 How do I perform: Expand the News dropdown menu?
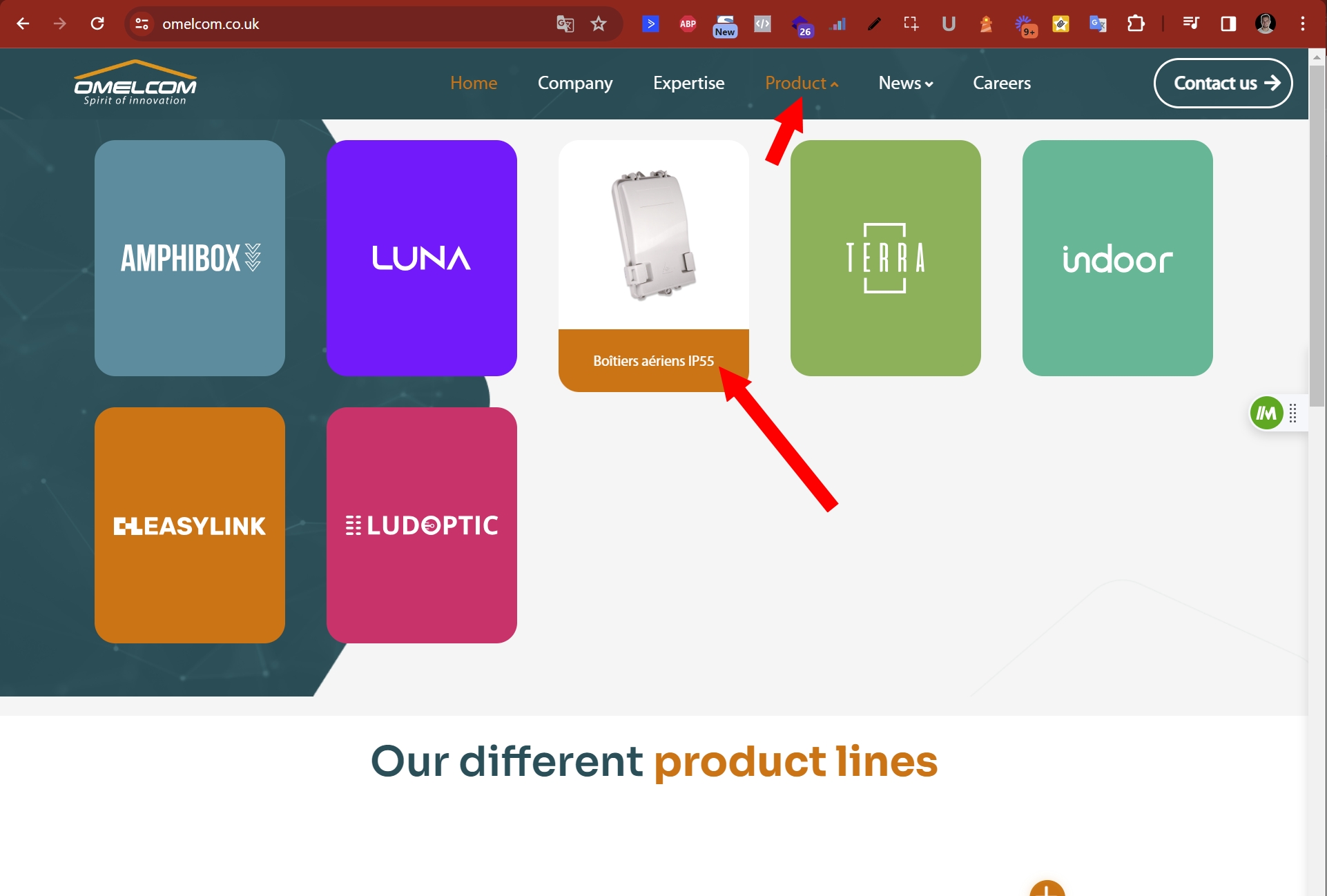click(x=906, y=83)
